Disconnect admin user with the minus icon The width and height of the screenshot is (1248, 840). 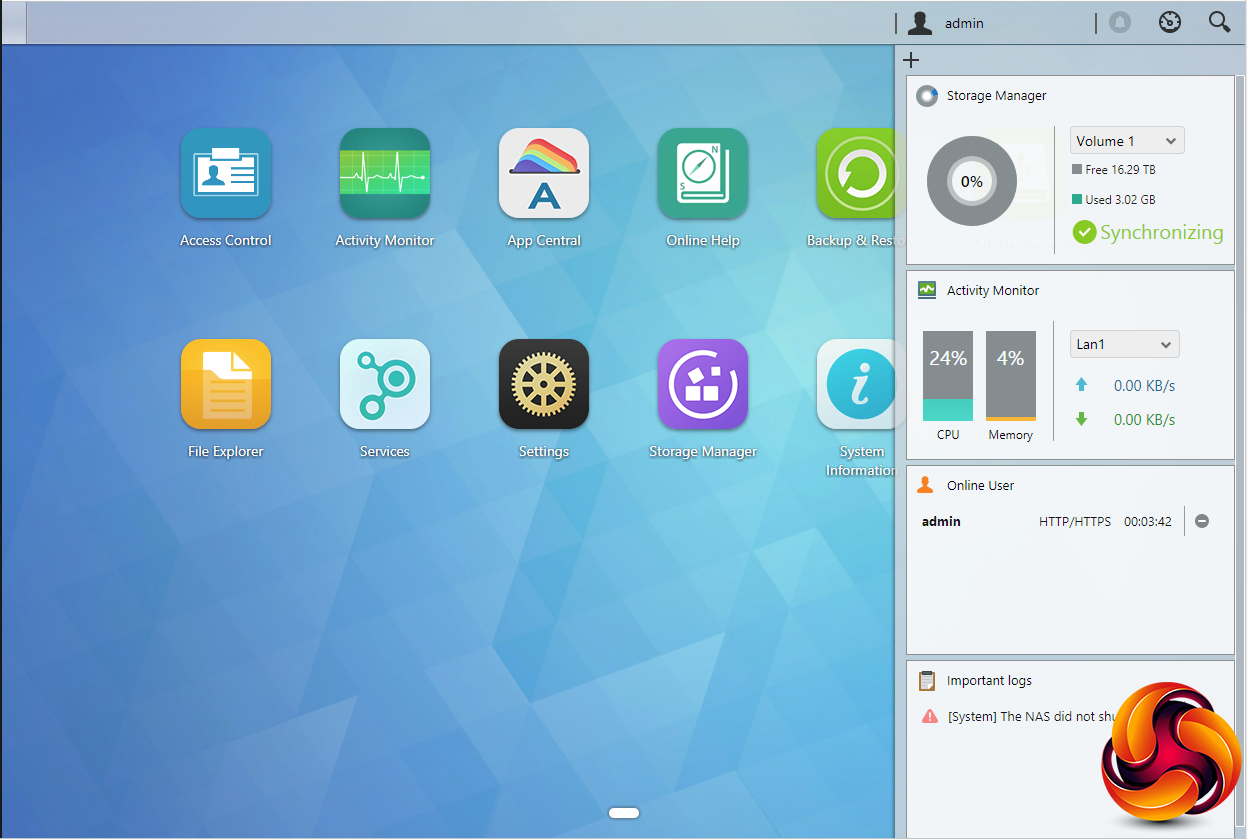coord(1202,521)
